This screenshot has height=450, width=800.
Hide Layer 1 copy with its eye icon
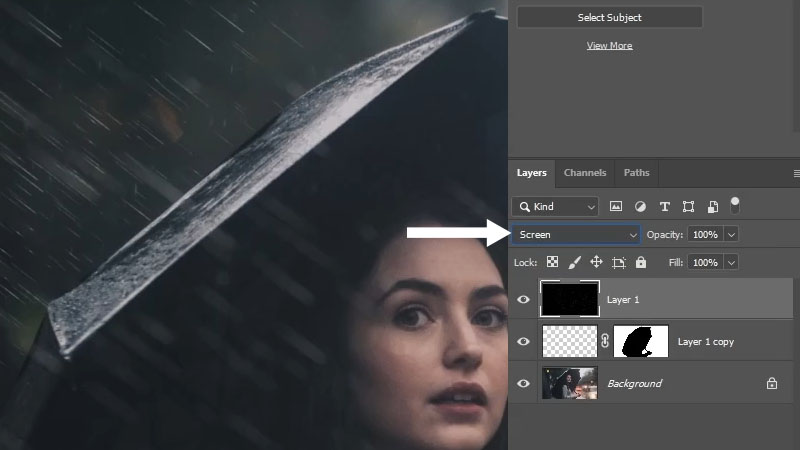pos(523,341)
